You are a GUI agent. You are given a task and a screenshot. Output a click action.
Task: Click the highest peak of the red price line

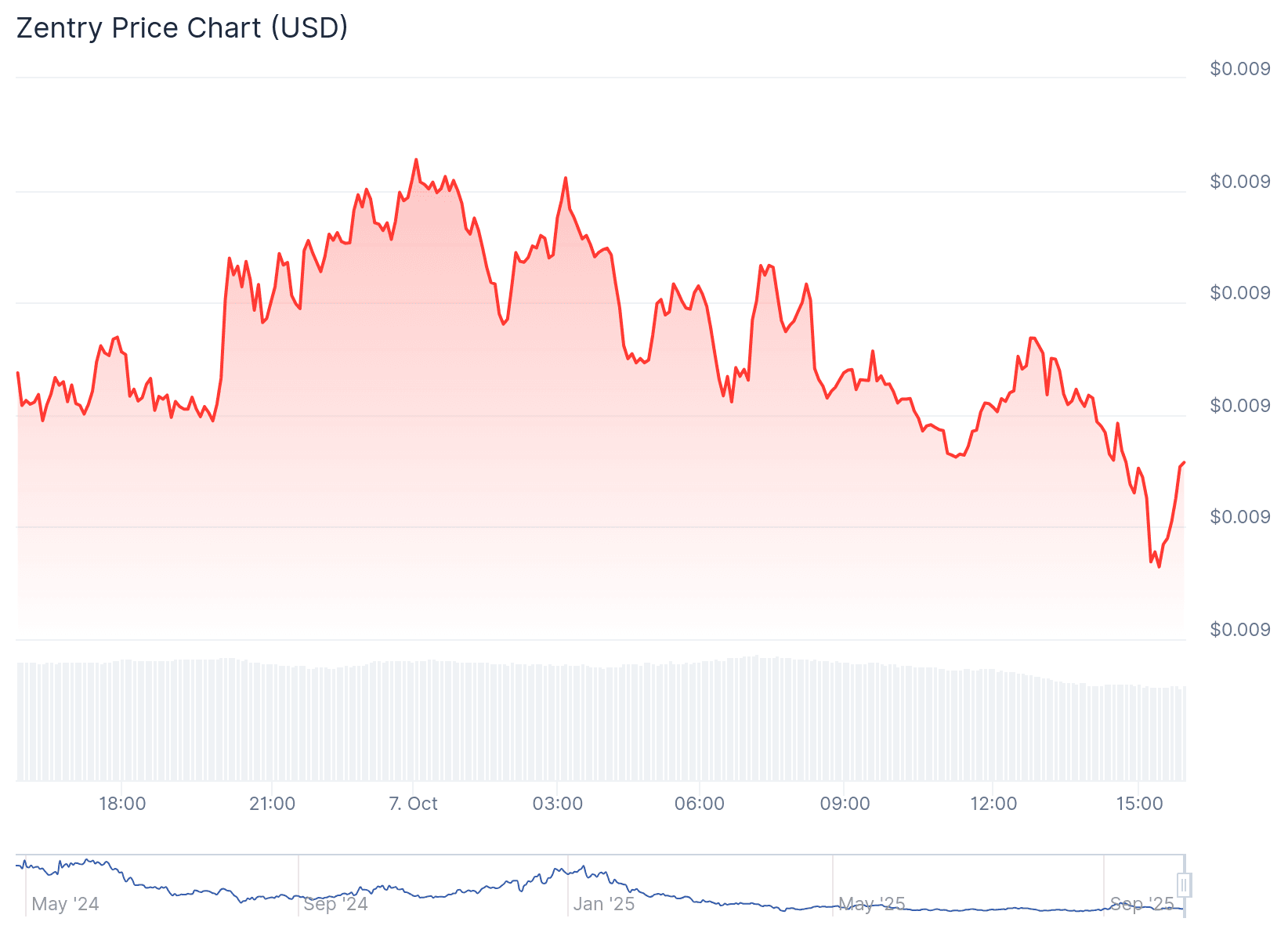pyautogui.click(x=416, y=159)
